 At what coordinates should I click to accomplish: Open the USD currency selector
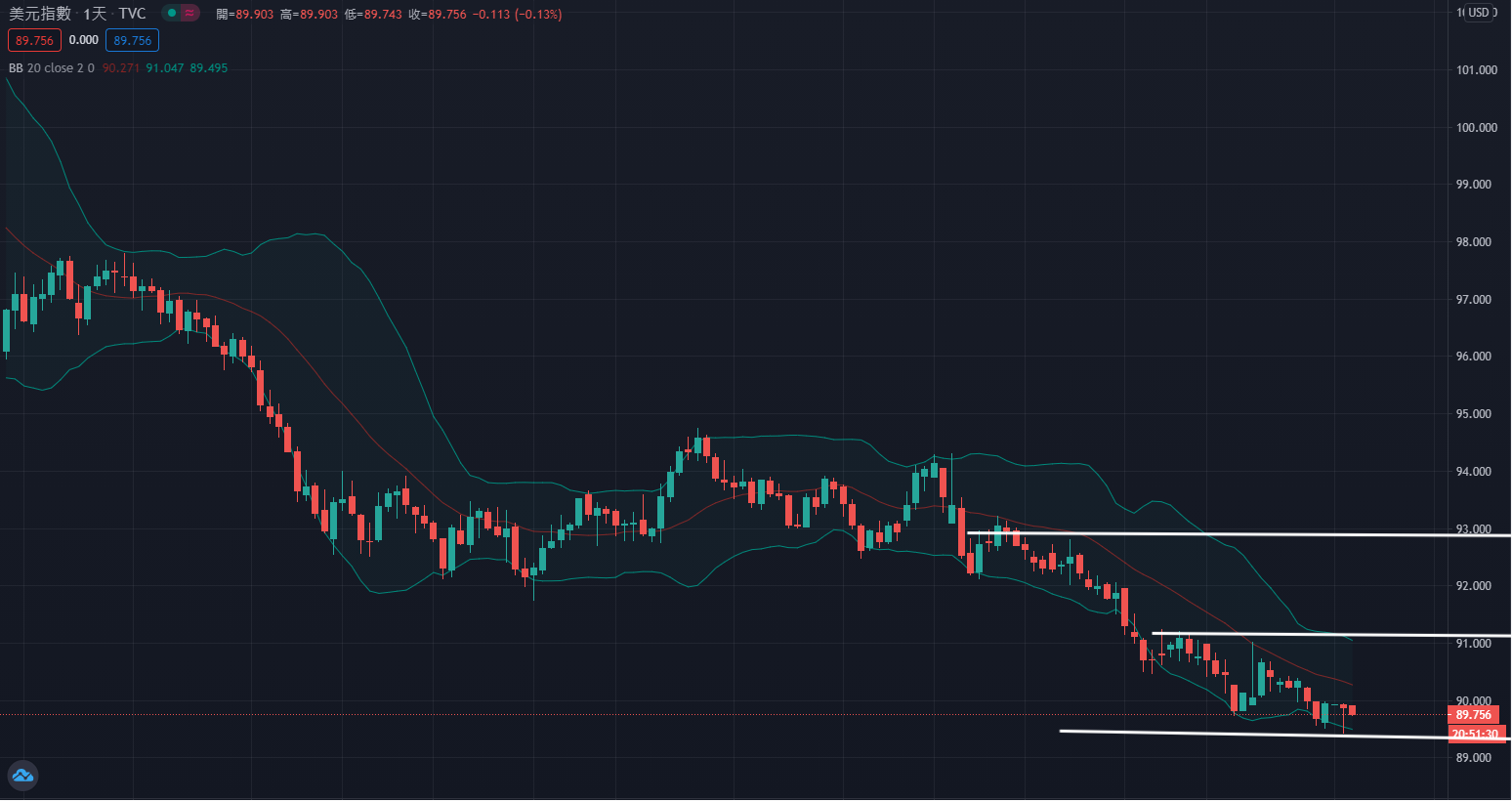pyautogui.click(x=1479, y=13)
